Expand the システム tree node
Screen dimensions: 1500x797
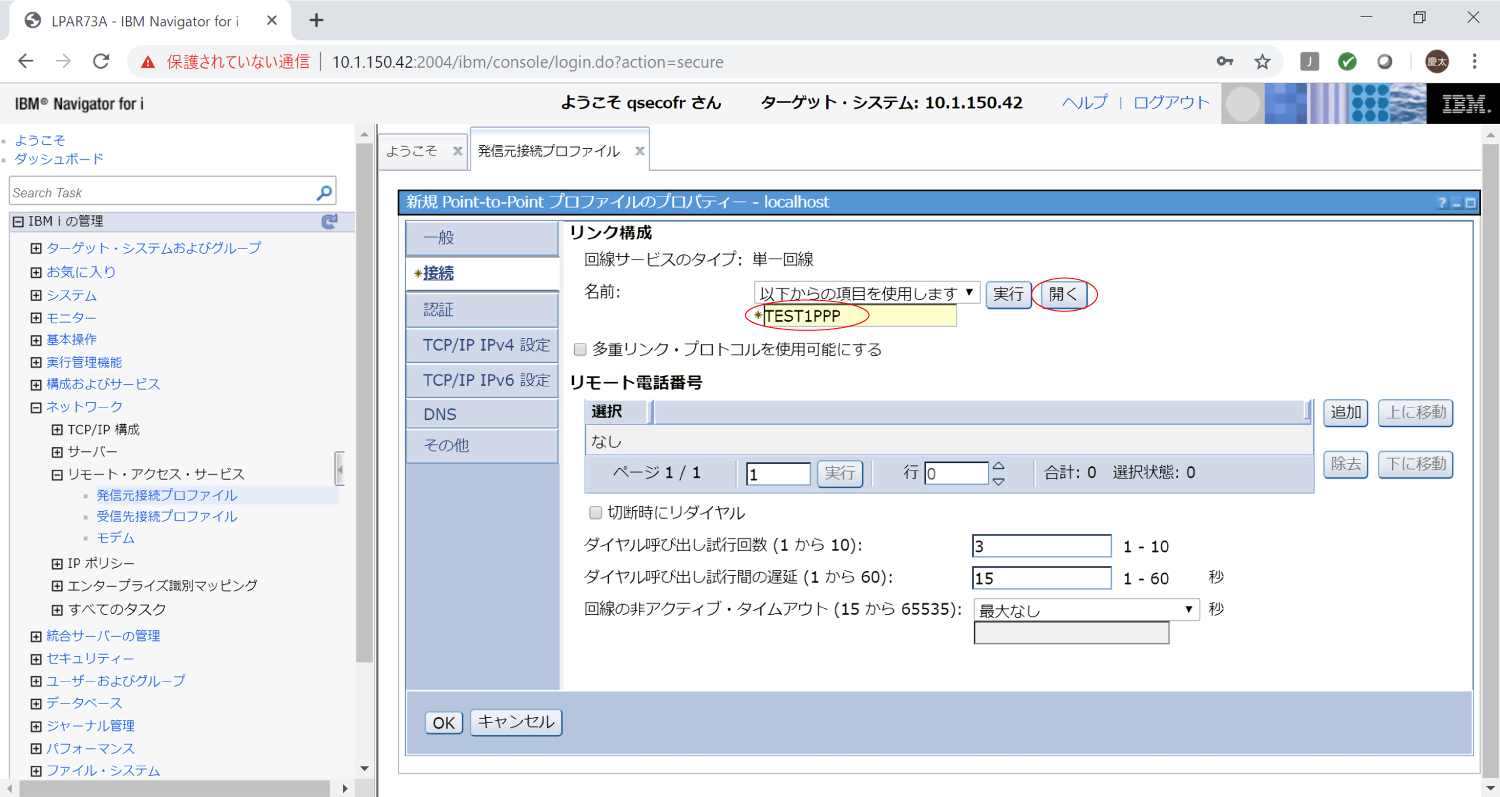tap(36, 296)
